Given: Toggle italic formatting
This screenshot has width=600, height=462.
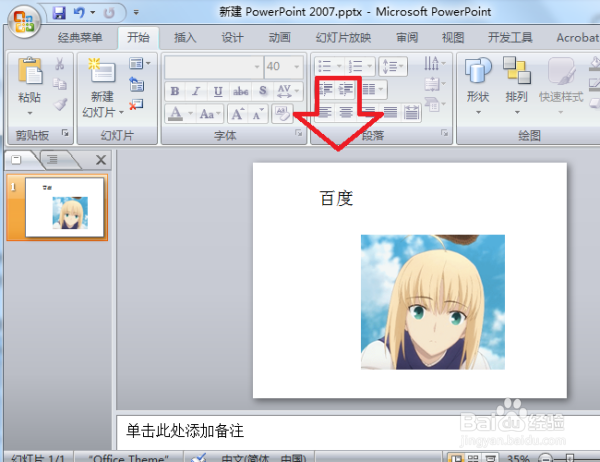Looking at the screenshot, I should (196, 91).
